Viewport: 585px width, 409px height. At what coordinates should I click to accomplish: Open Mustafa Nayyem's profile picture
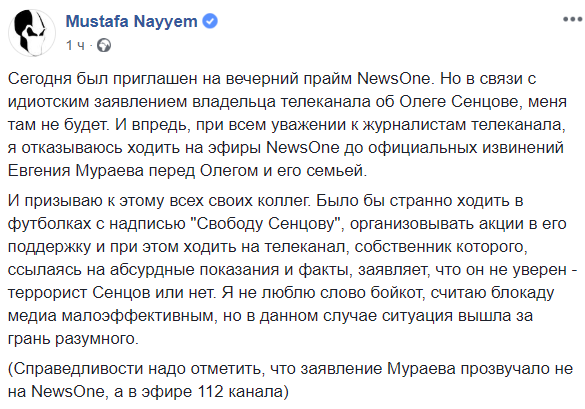tap(32, 33)
